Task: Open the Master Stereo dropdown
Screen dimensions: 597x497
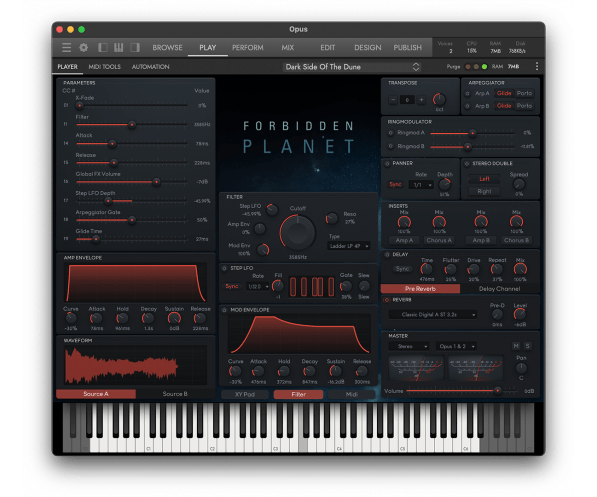Action: [x=409, y=347]
